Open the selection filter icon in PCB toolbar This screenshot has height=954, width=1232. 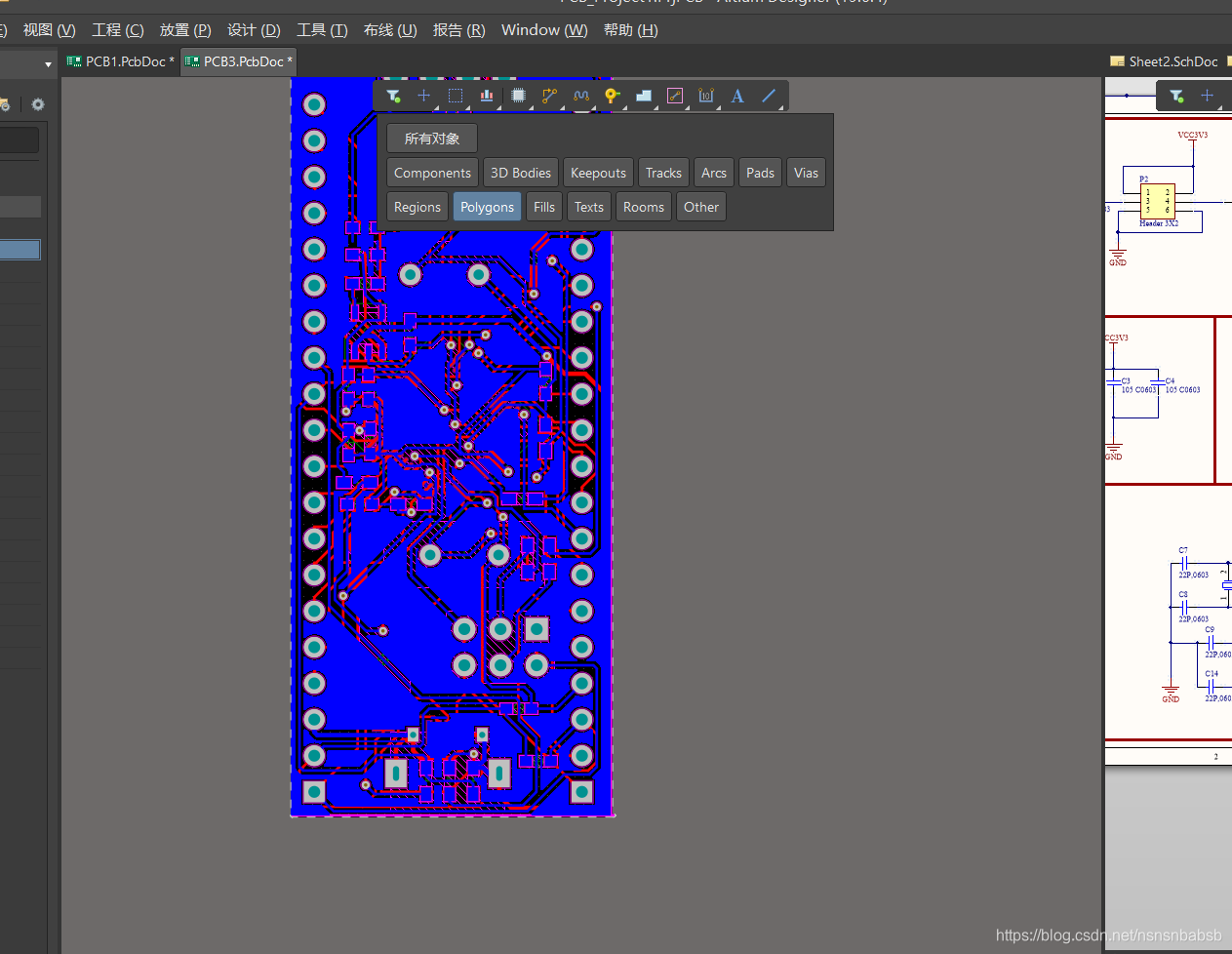pyautogui.click(x=393, y=96)
